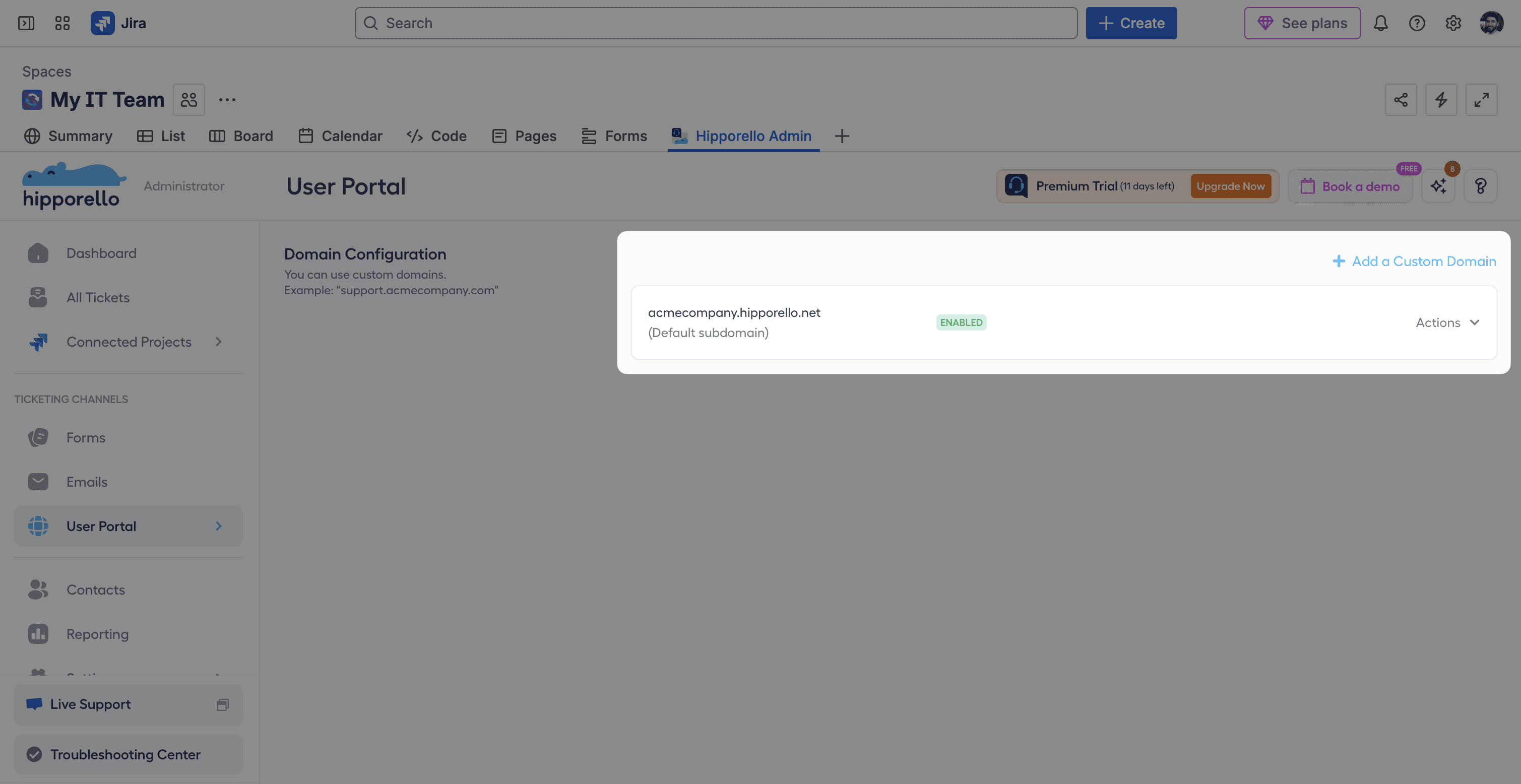
Task: Click the share icon for the space
Action: coord(1401,100)
